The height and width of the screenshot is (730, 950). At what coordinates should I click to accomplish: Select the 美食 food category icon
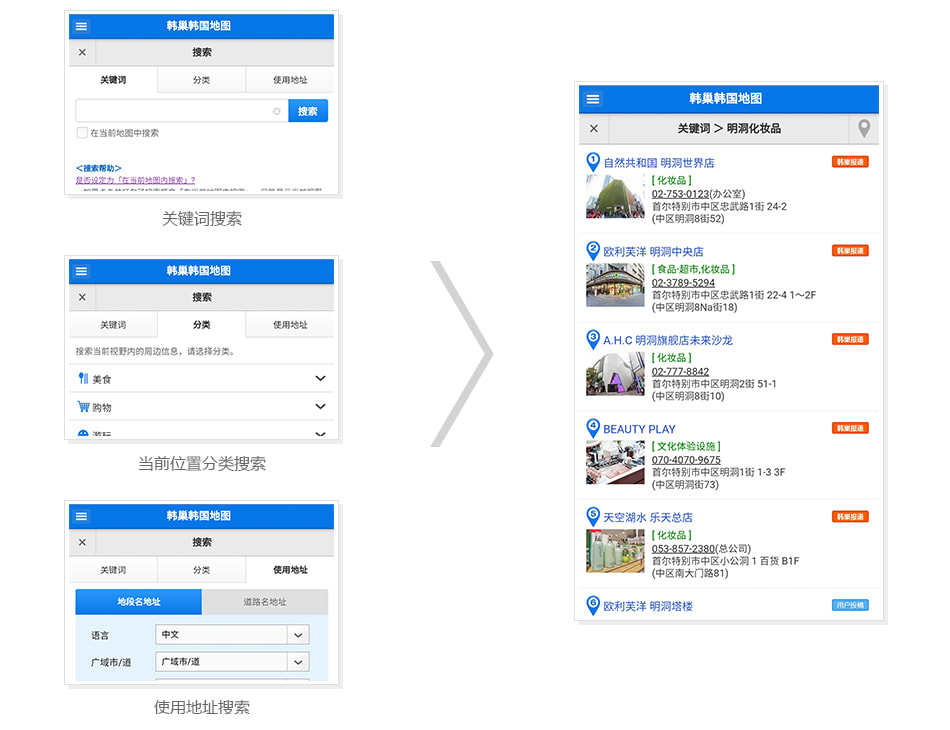pyautogui.click(x=83, y=378)
